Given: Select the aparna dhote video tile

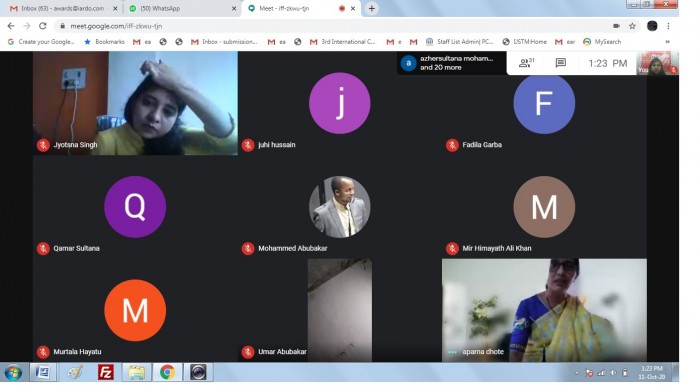Looking at the screenshot, I should point(544,310).
